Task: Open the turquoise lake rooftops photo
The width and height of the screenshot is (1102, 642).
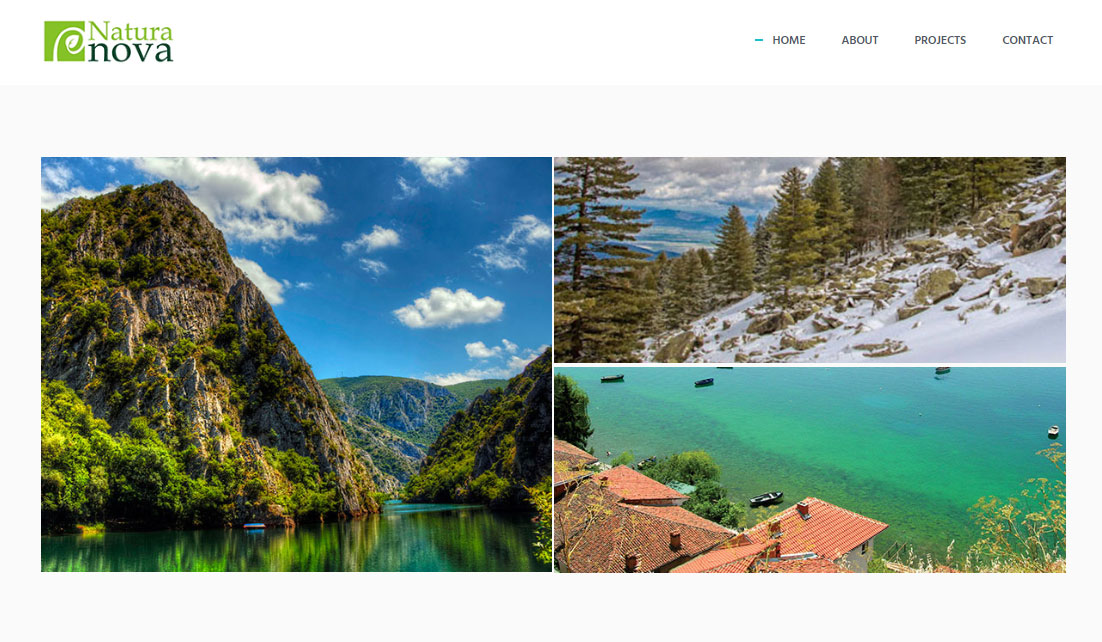Action: pos(810,470)
